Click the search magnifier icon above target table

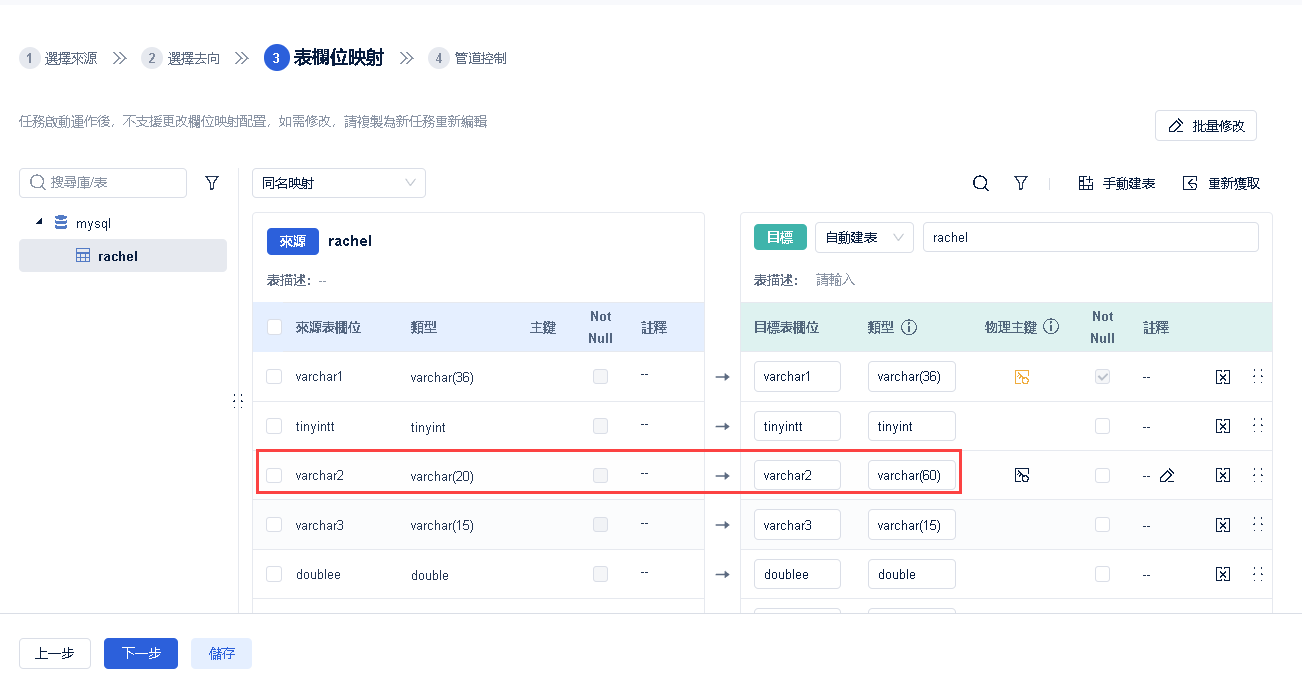click(x=981, y=183)
